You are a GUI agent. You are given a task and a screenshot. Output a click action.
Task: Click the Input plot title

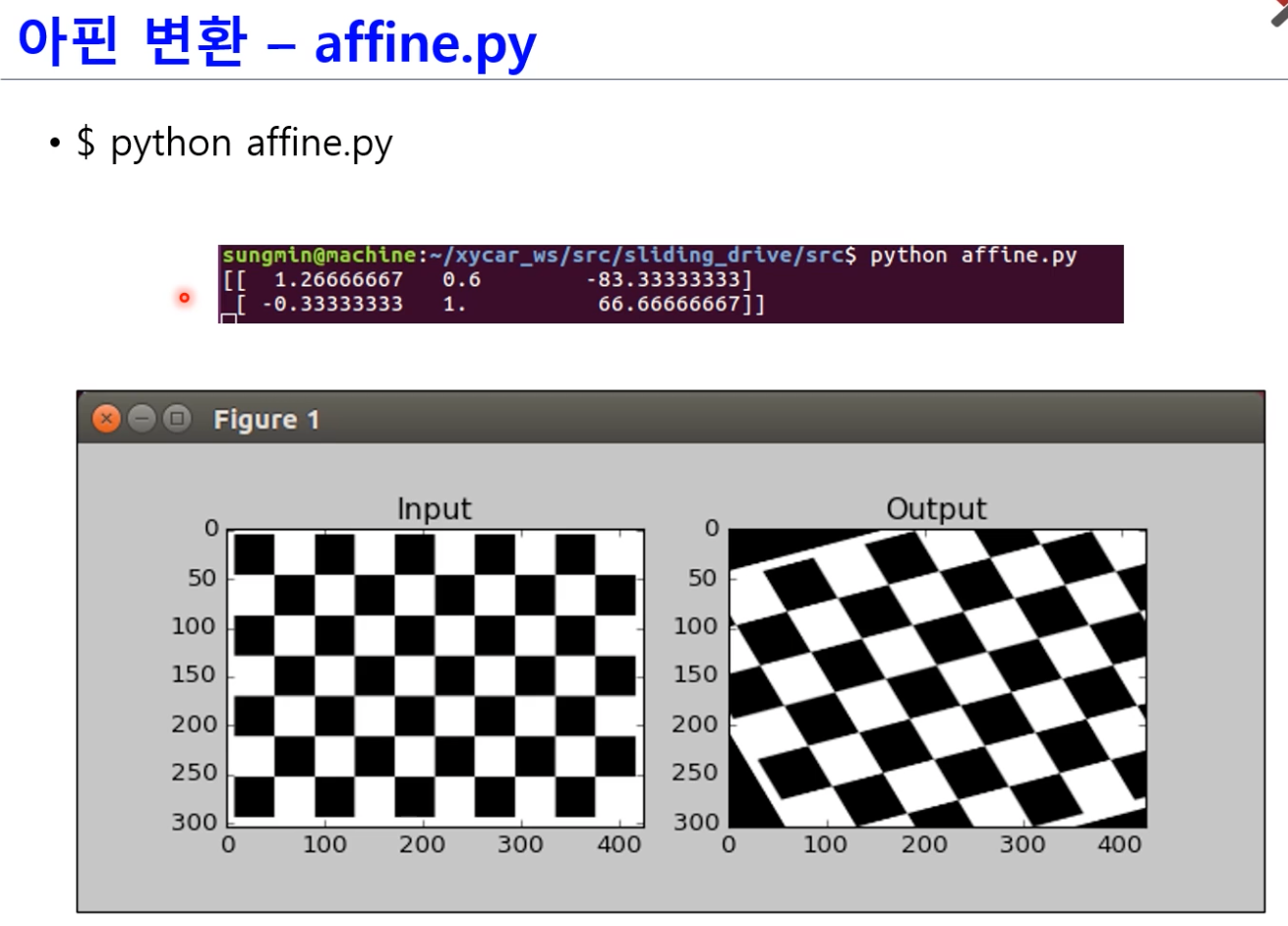click(x=435, y=508)
